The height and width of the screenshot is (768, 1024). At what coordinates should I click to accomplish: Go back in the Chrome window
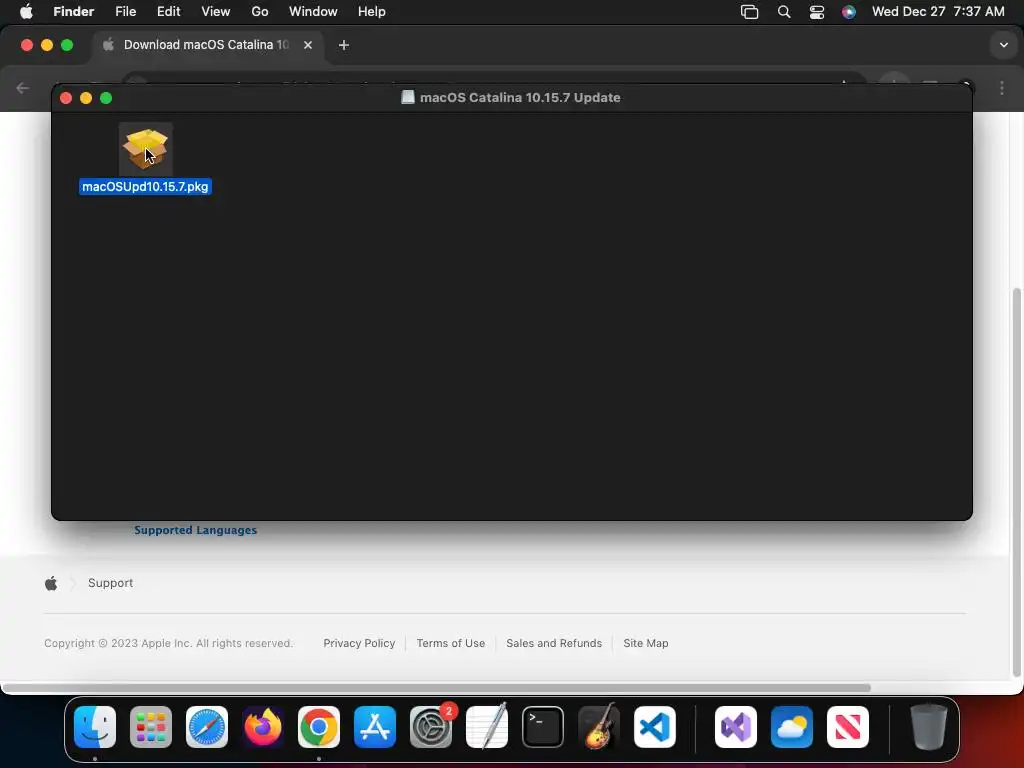(23, 88)
